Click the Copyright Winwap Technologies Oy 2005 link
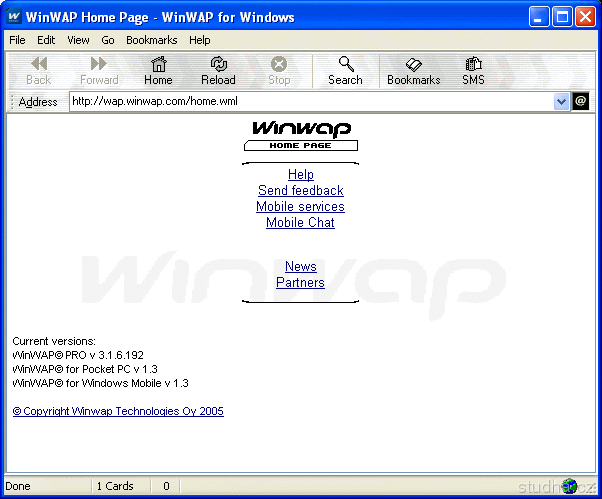The width and height of the screenshot is (602, 499). click(118, 411)
